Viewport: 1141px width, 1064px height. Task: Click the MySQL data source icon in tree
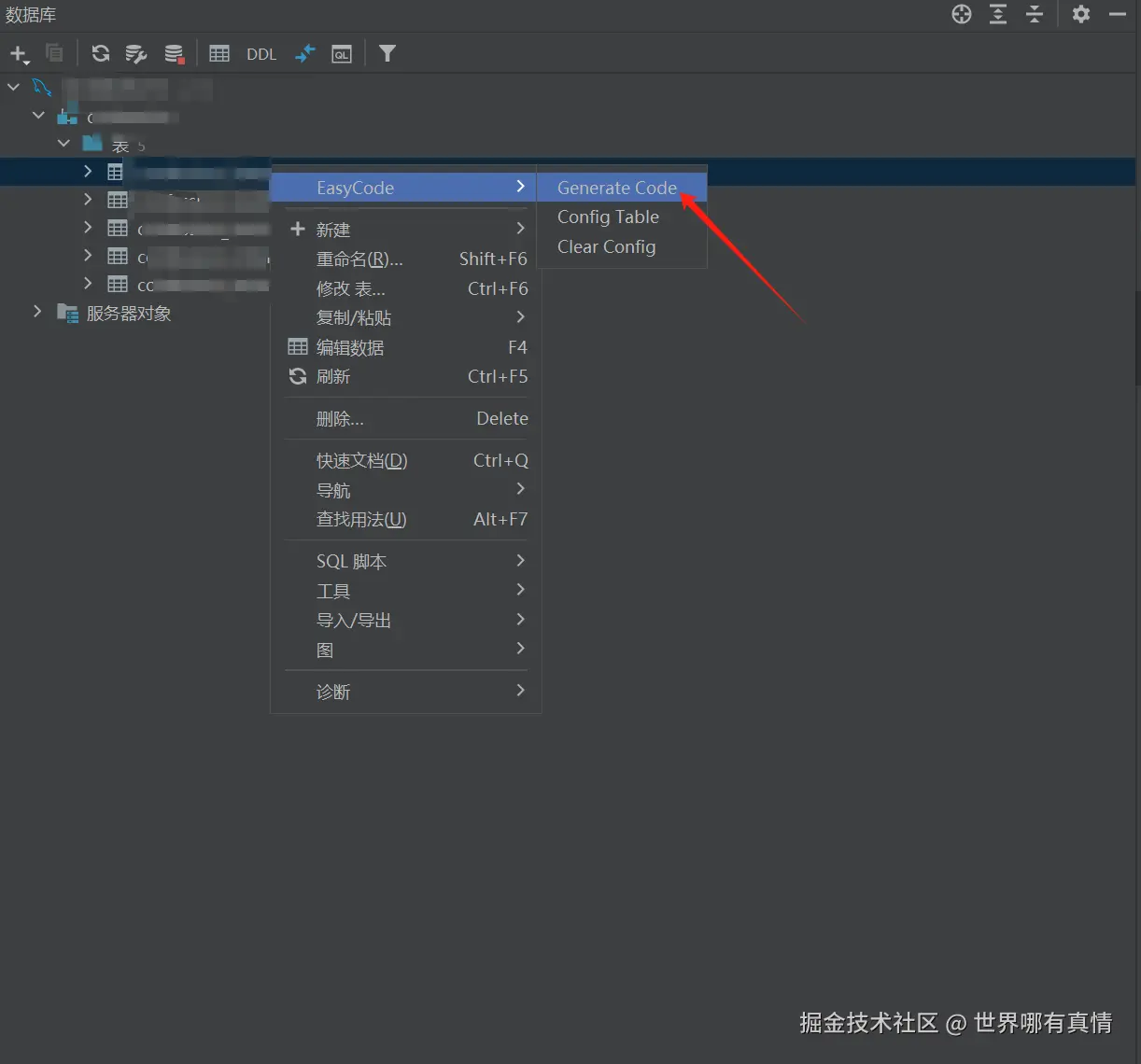pyautogui.click(x=41, y=88)
